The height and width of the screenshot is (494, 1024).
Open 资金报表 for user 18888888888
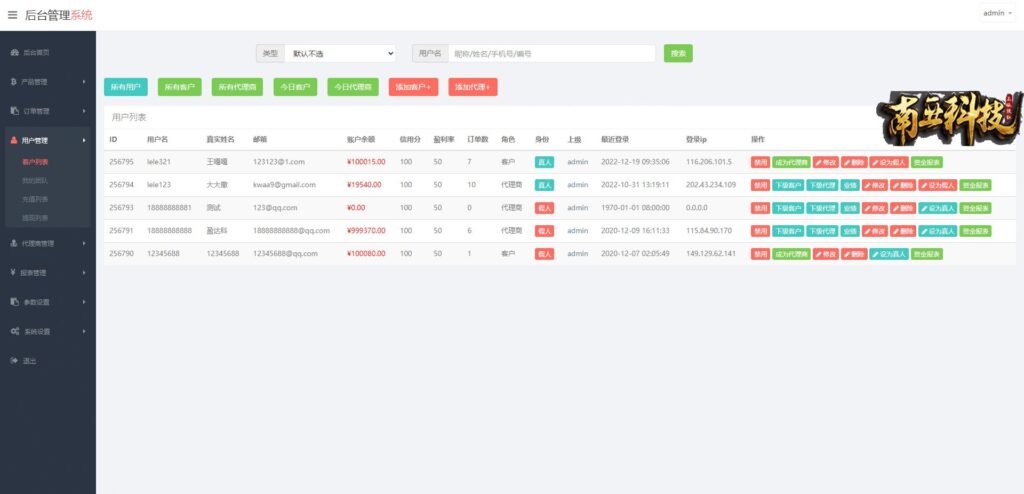(976, 231)
